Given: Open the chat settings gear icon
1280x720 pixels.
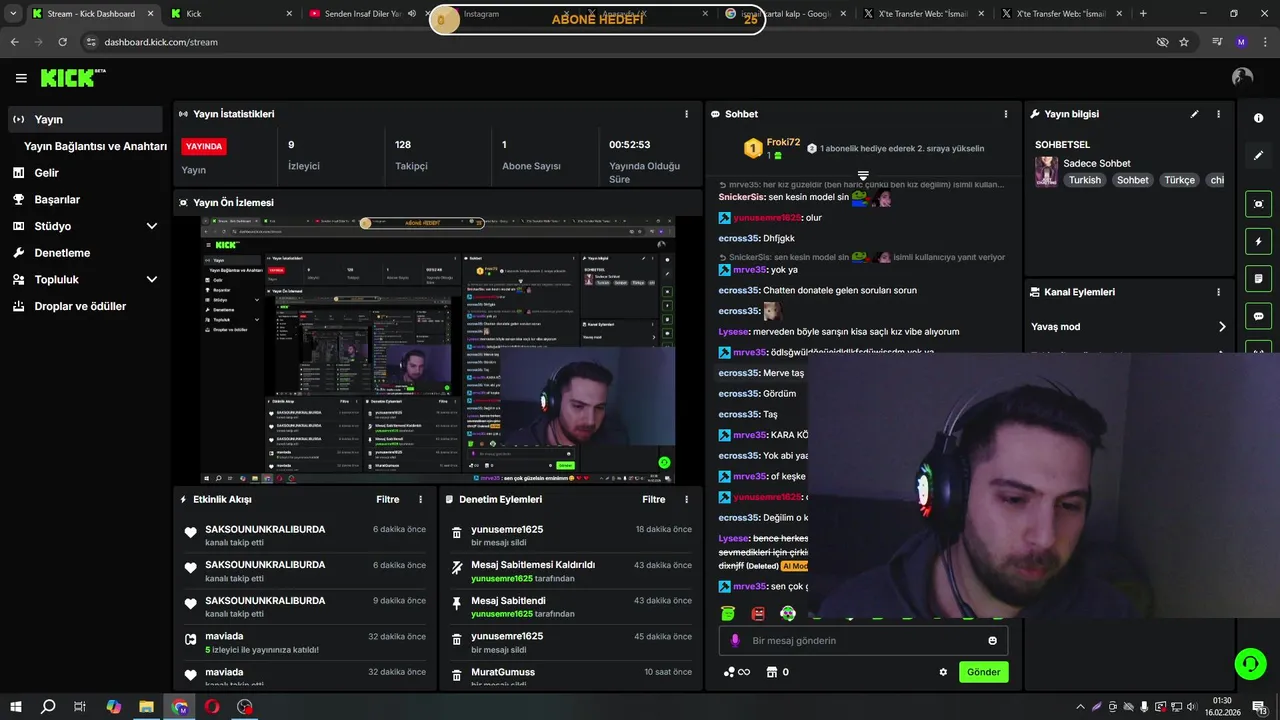Looking at the screenshot, I should (x=943, y=672).
